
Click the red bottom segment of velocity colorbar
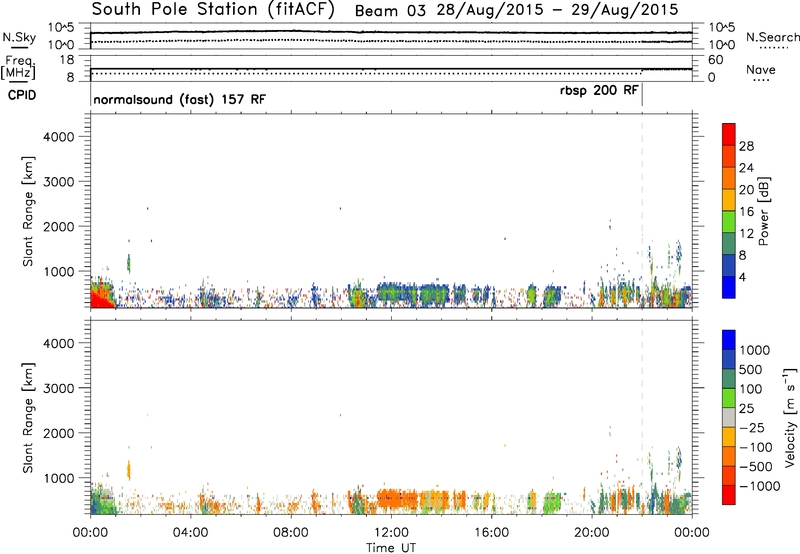coord(729,495)
